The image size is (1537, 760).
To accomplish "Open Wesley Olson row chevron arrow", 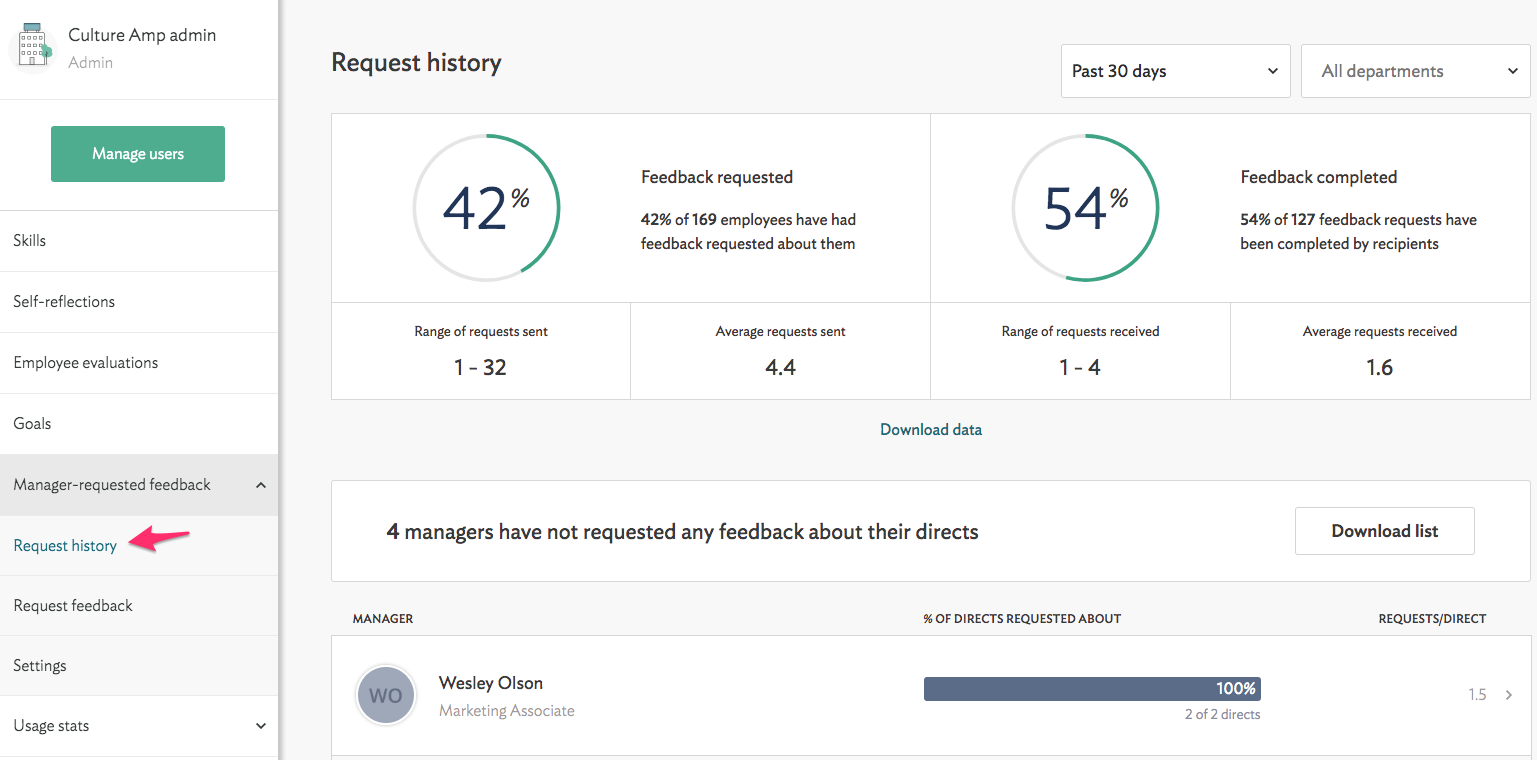I will tap(1509, 695).
